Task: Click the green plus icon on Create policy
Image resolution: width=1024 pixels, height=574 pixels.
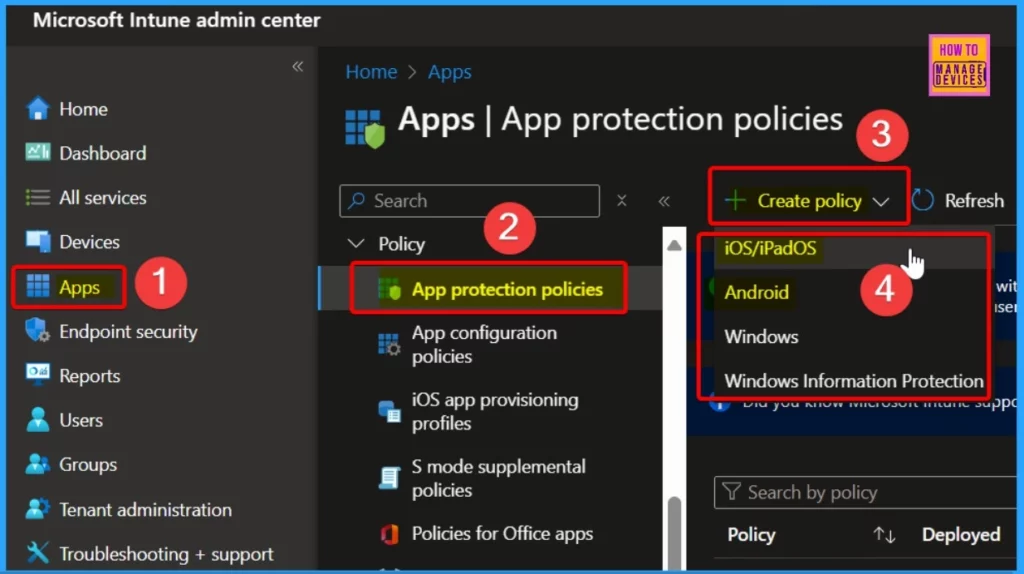Action: tap(735, 200)
